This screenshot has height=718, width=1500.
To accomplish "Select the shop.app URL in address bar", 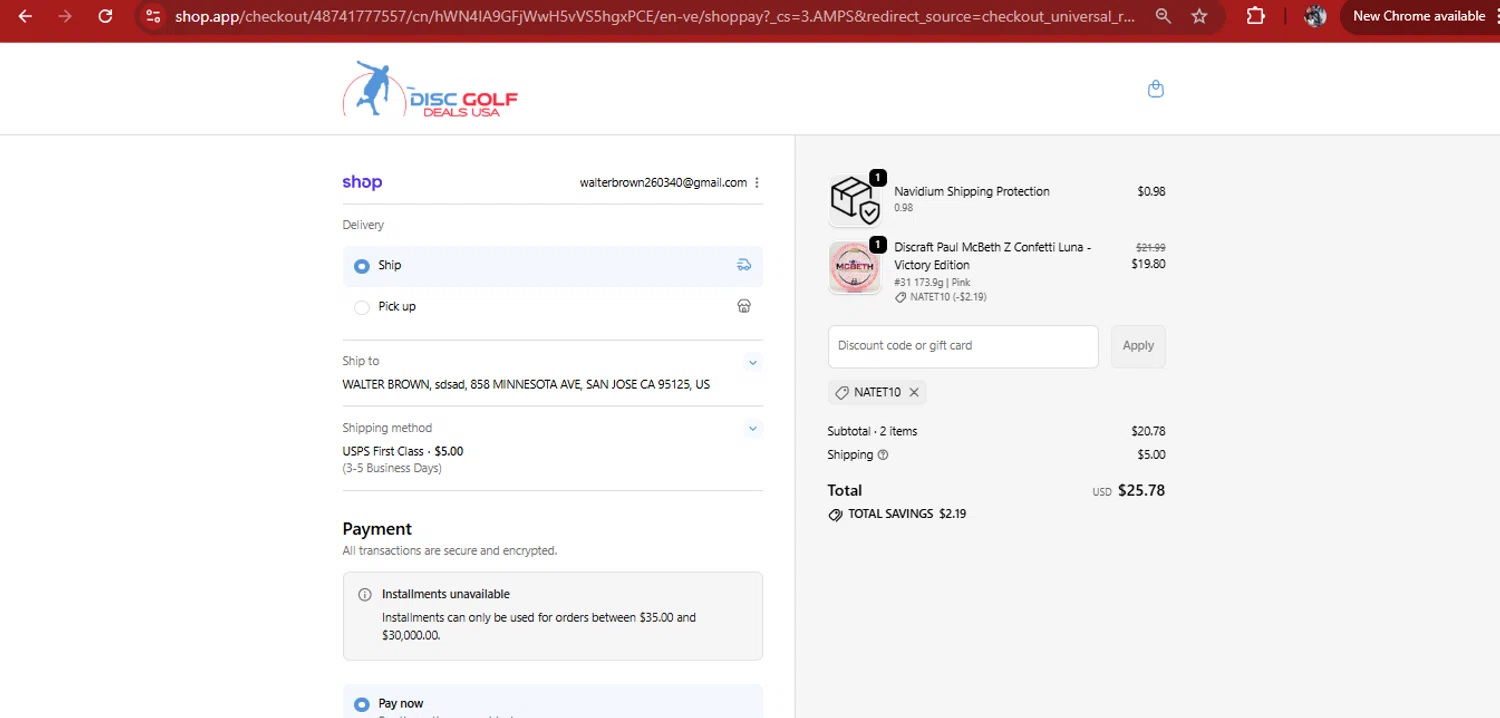I will pos(654,16).
